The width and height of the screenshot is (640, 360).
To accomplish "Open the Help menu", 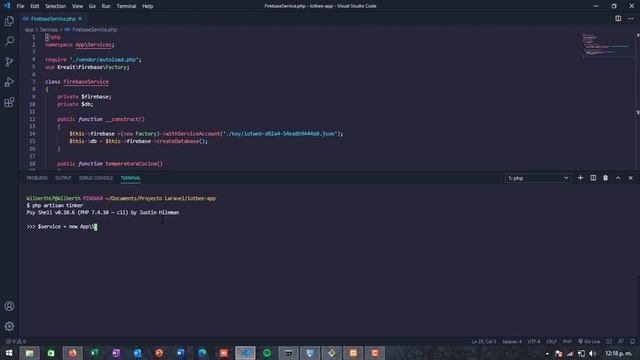I will (147, 6).
